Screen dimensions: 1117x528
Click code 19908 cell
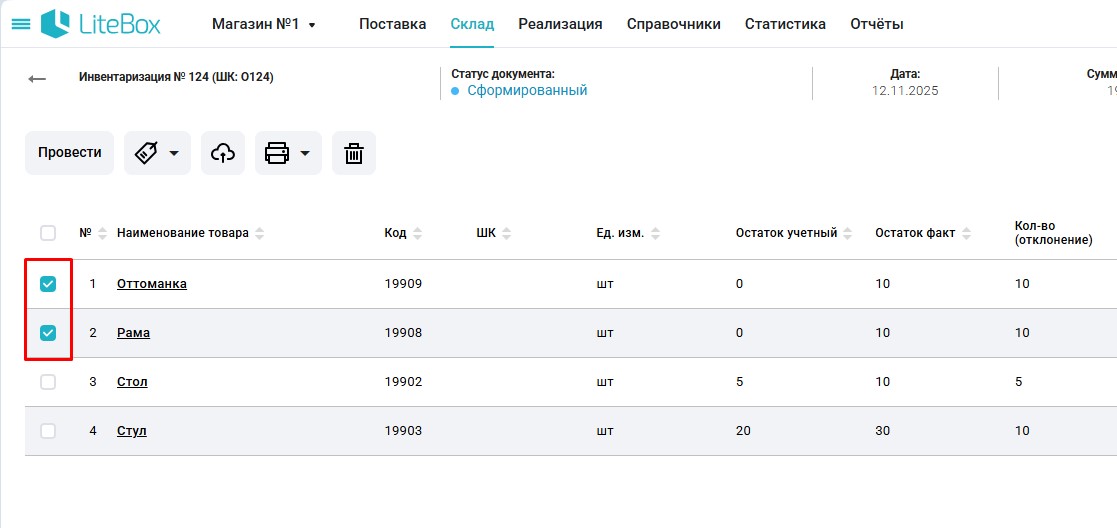[403, 333]
